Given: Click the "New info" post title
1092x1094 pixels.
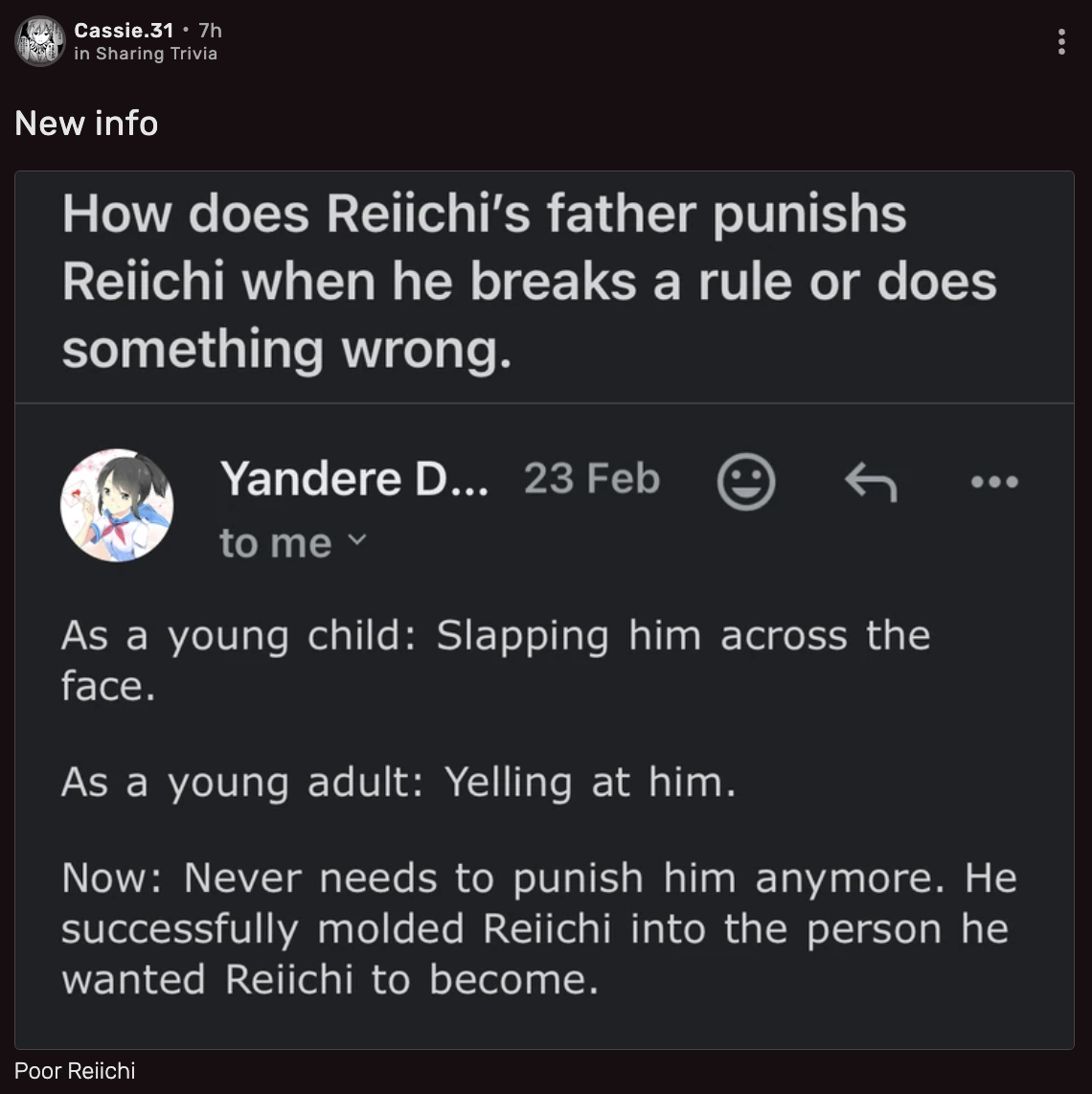Looking at the screenshot, I should click(x=86, y=124).
